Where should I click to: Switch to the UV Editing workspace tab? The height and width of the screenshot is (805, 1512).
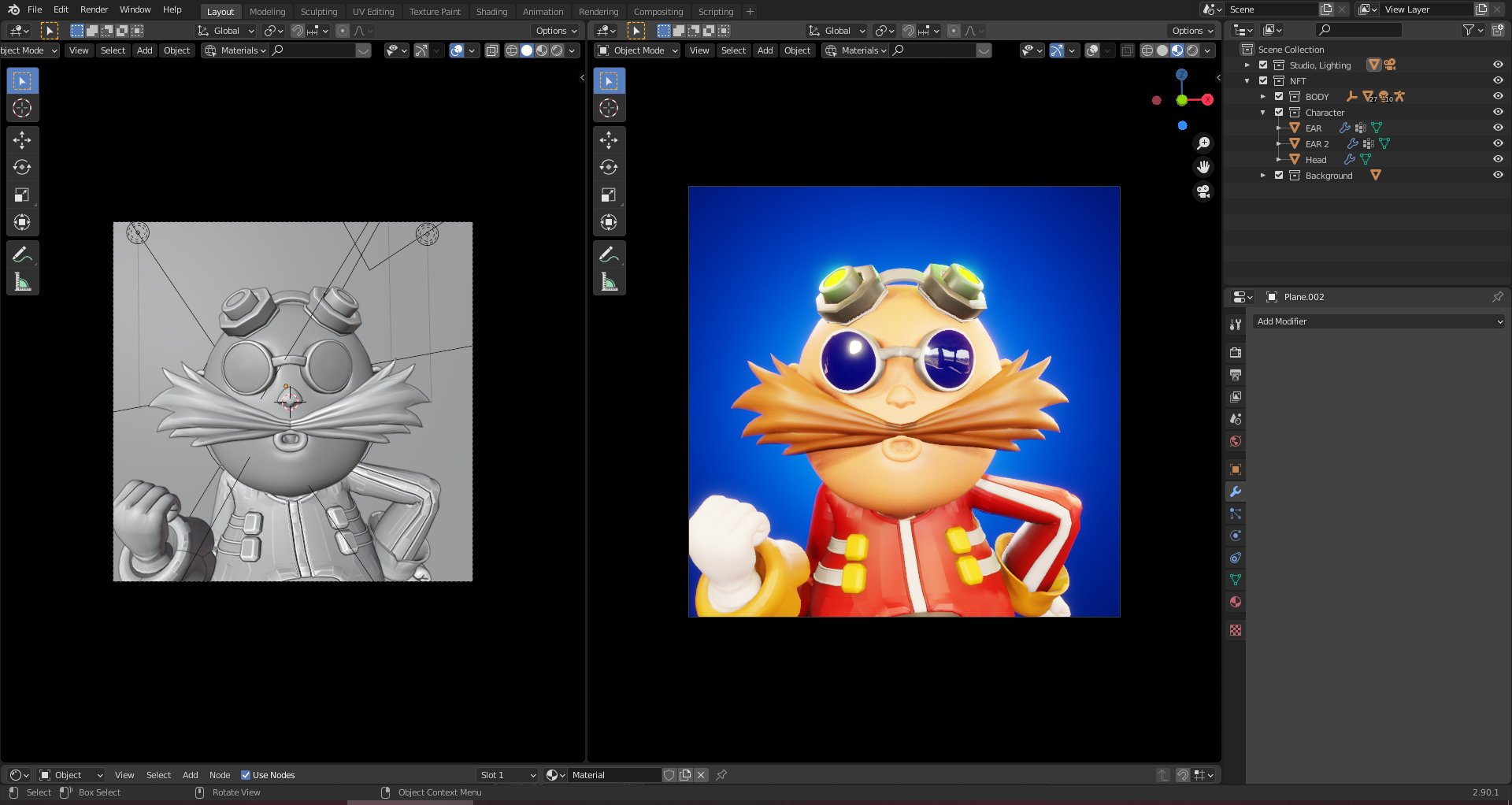click(x=373, y=12)
